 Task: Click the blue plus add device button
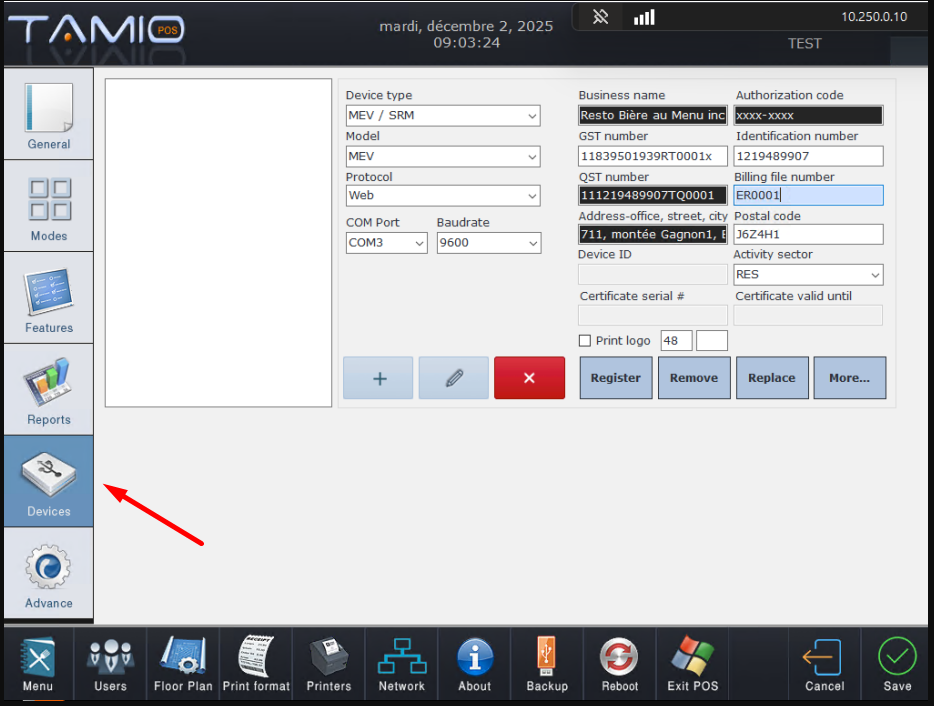pyautogui.click(x=378, y=378)
